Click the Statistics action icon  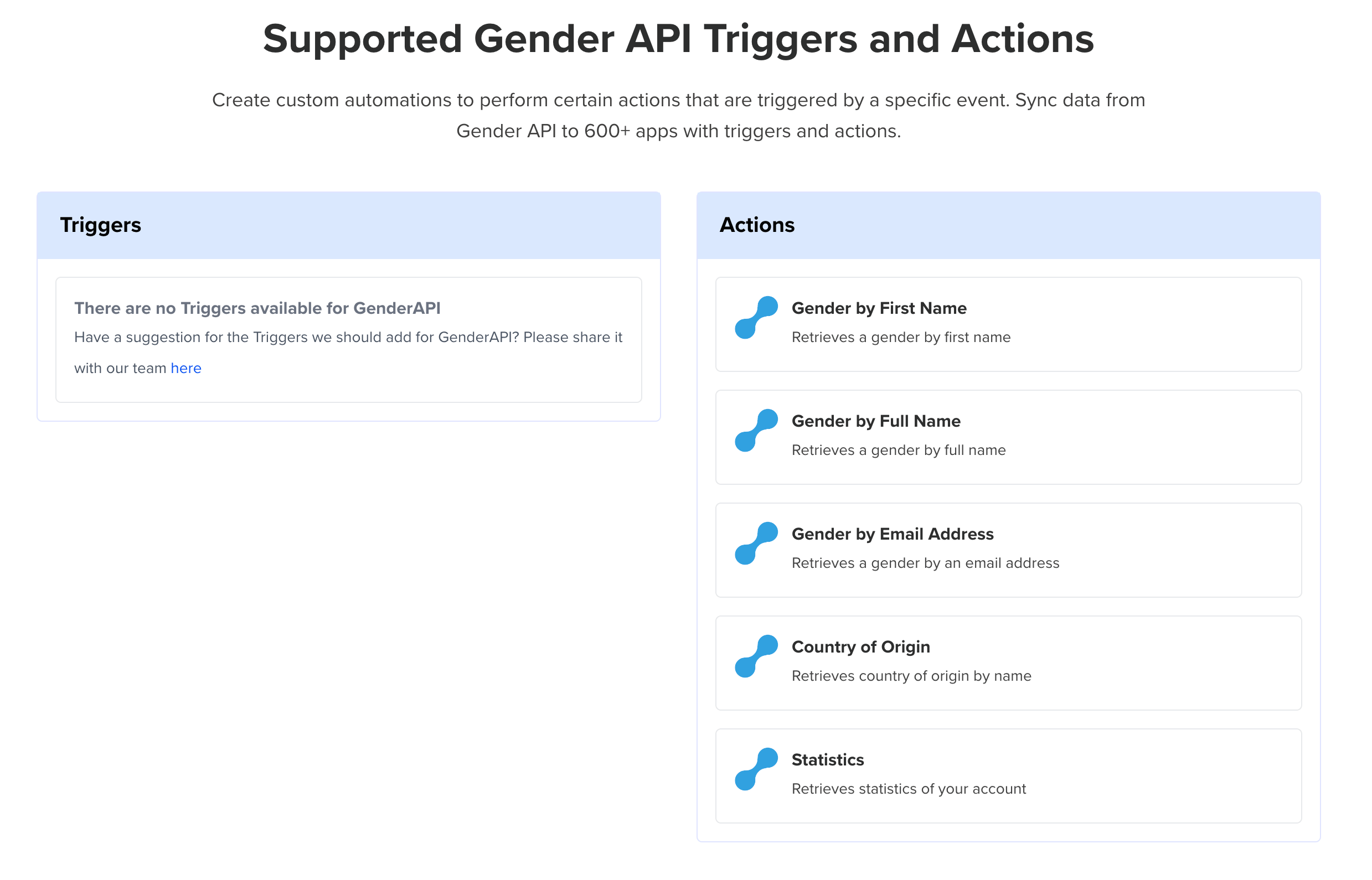(x=756, y=769)
